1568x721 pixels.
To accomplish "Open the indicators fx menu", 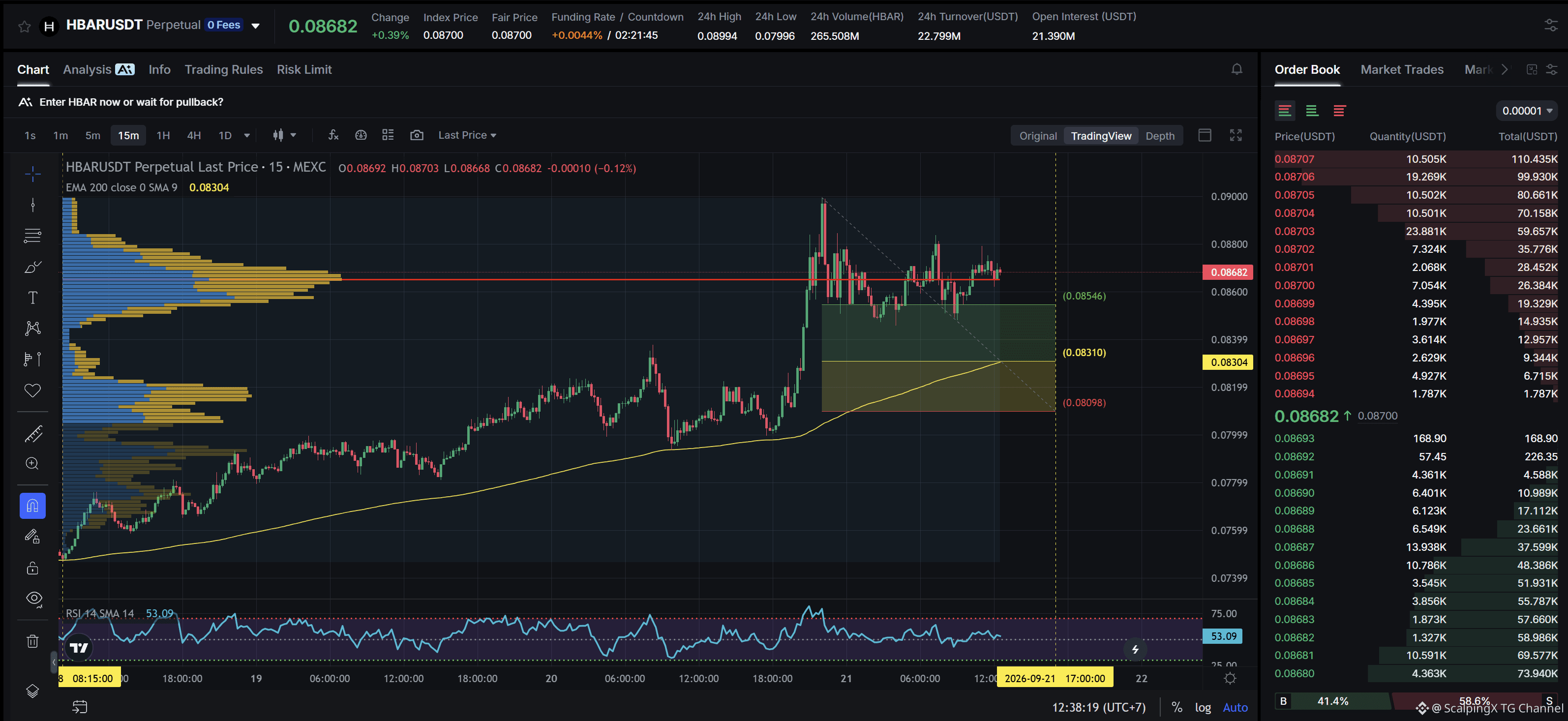I will pos(333,135).
